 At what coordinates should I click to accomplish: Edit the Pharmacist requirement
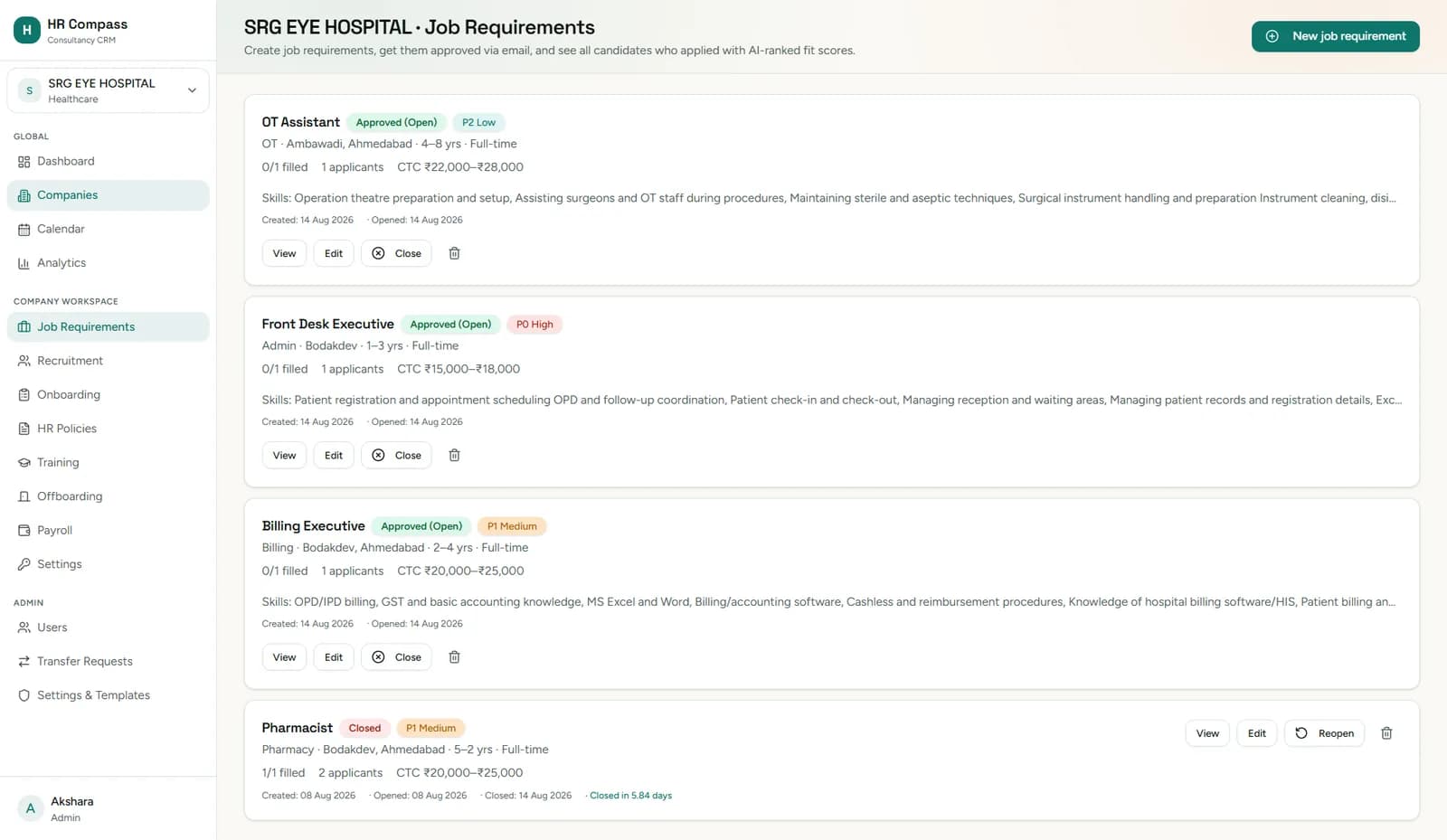tap(1257, 733)
